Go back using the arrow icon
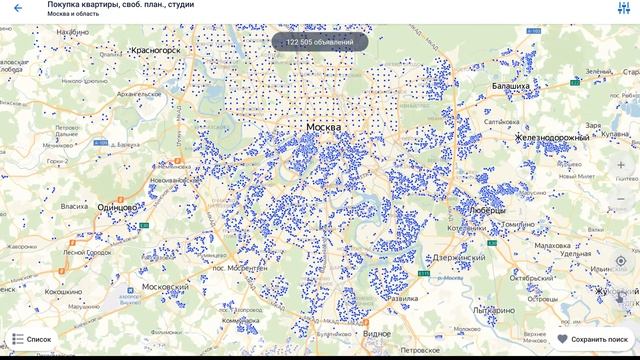The width and height of the screenshot is (640, 360). tap(18, 8)
